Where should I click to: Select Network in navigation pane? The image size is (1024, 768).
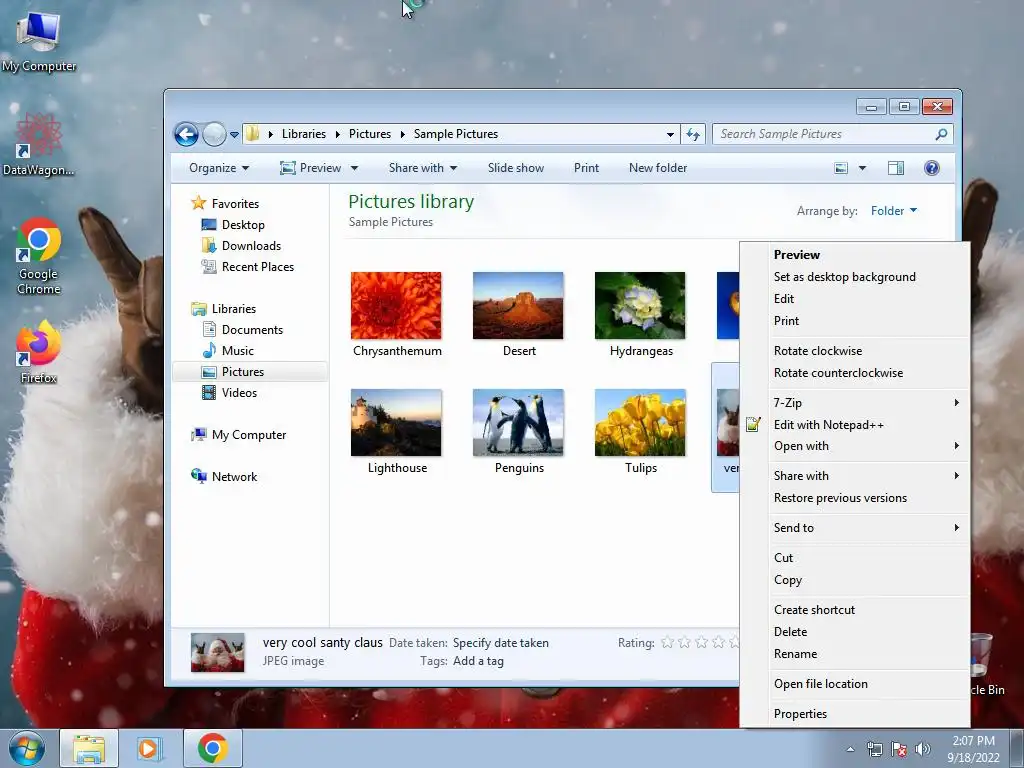[x=234, y=477]
